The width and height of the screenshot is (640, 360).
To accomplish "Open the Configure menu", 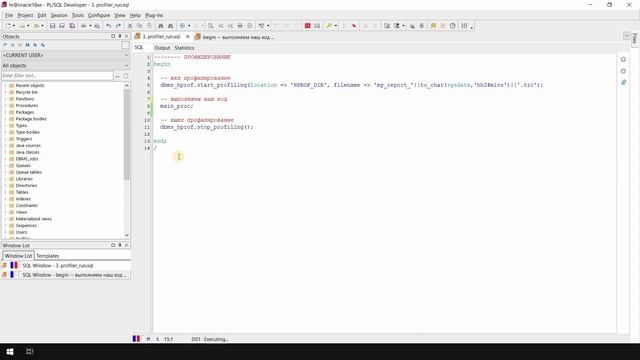I will tap(99, 15).
